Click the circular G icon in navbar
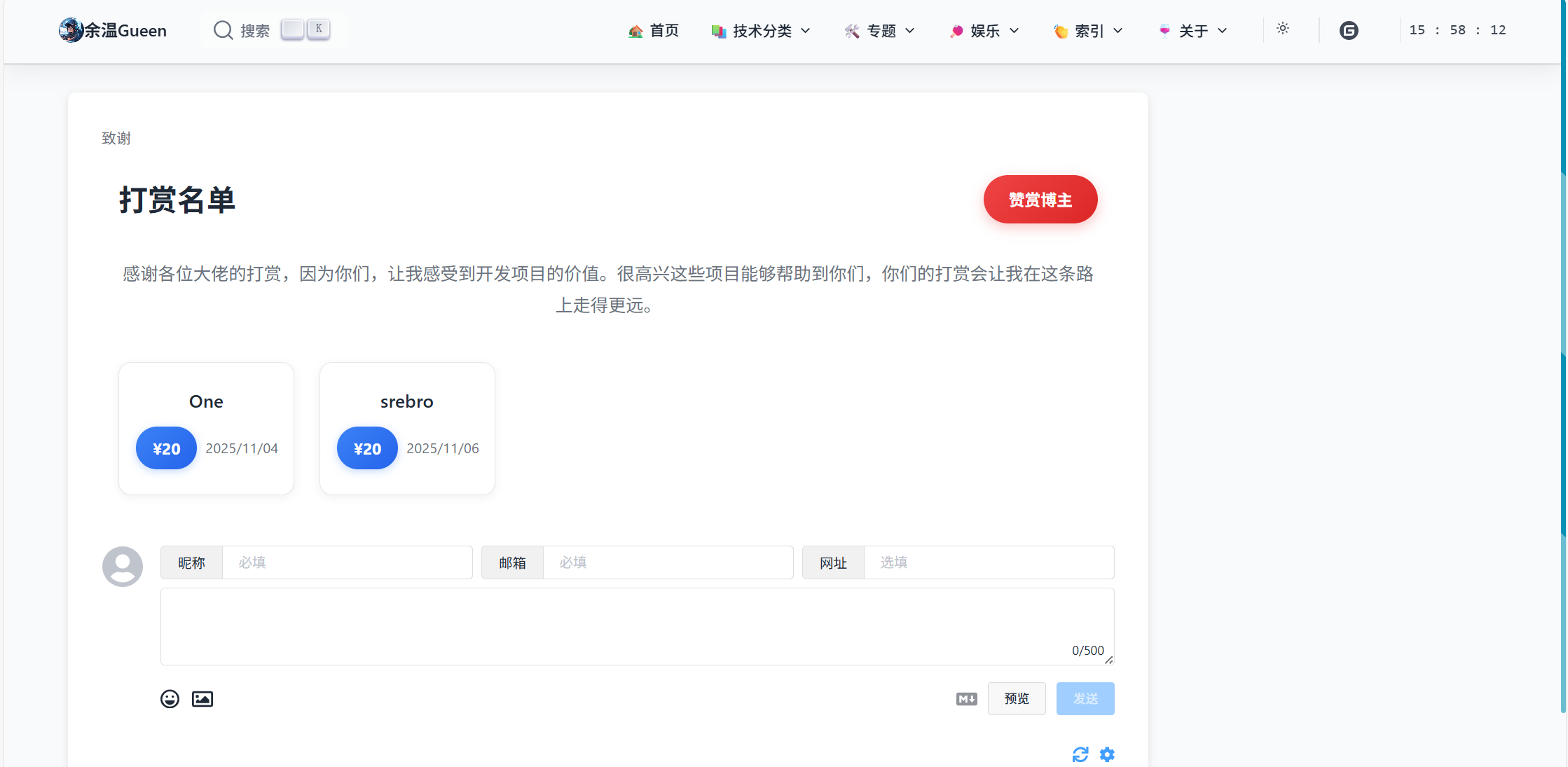This screenshot has height=767, width=1568. (1348, 30)
